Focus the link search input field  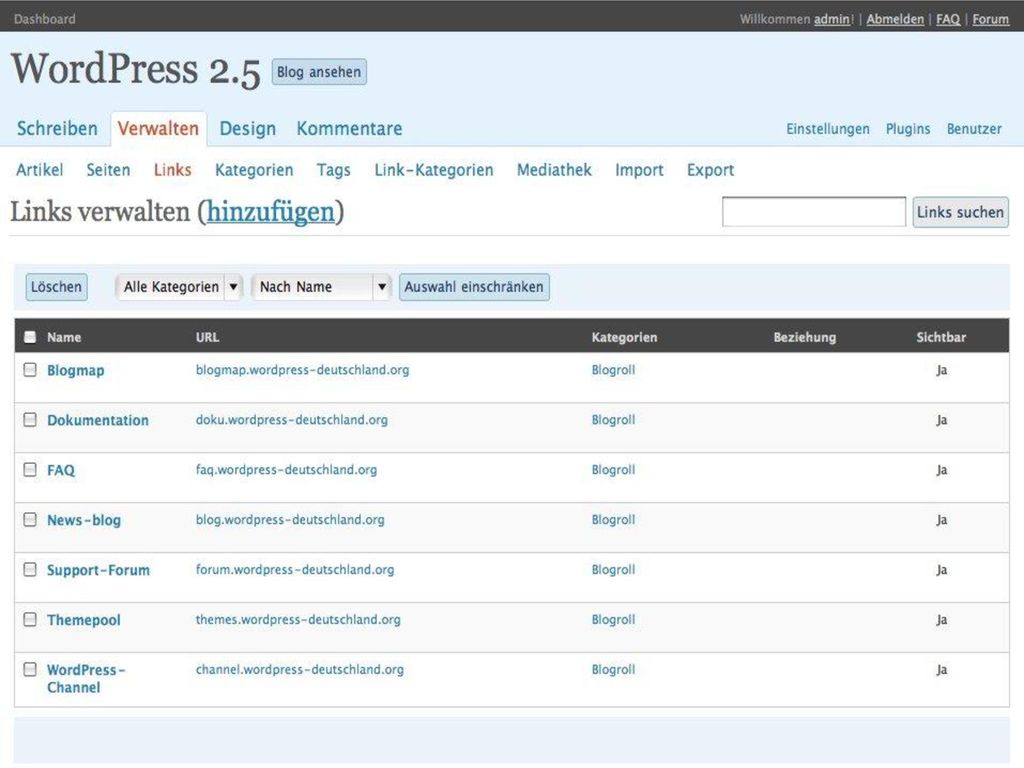pyautogui.click(x=814, y=212)
